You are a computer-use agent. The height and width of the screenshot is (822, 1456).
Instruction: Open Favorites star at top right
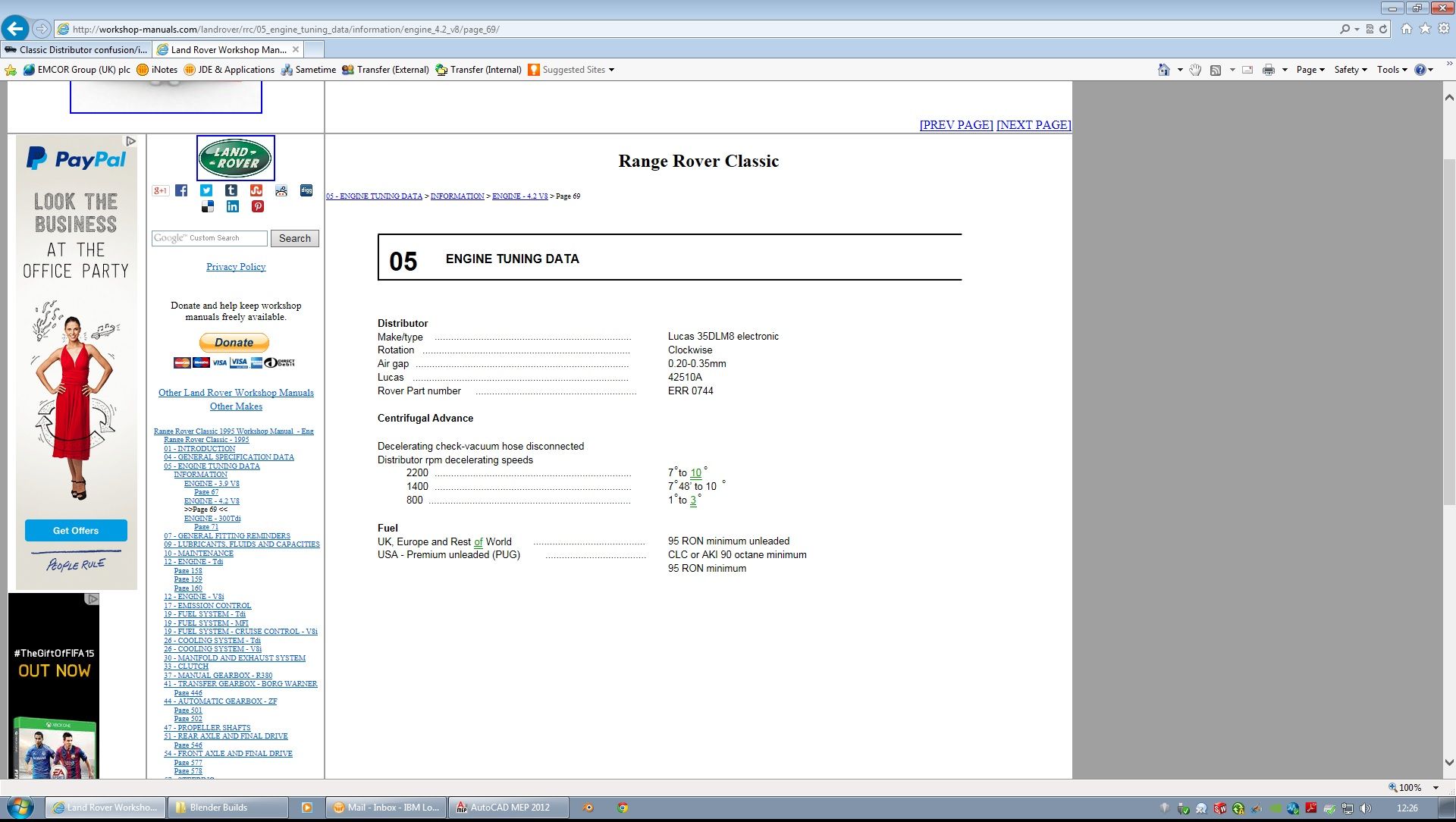pyautogui.click(x=1425, y=29)
